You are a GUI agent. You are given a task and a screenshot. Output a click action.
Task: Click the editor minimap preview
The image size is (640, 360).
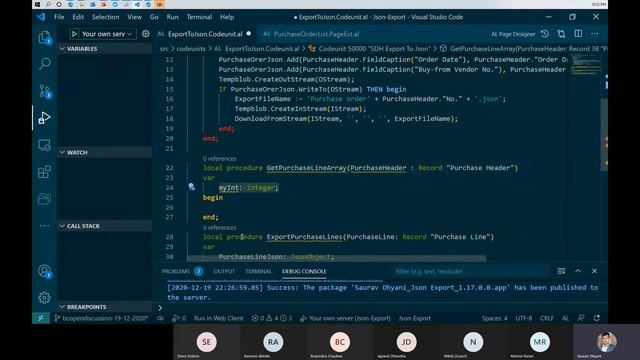coord(586,65)
